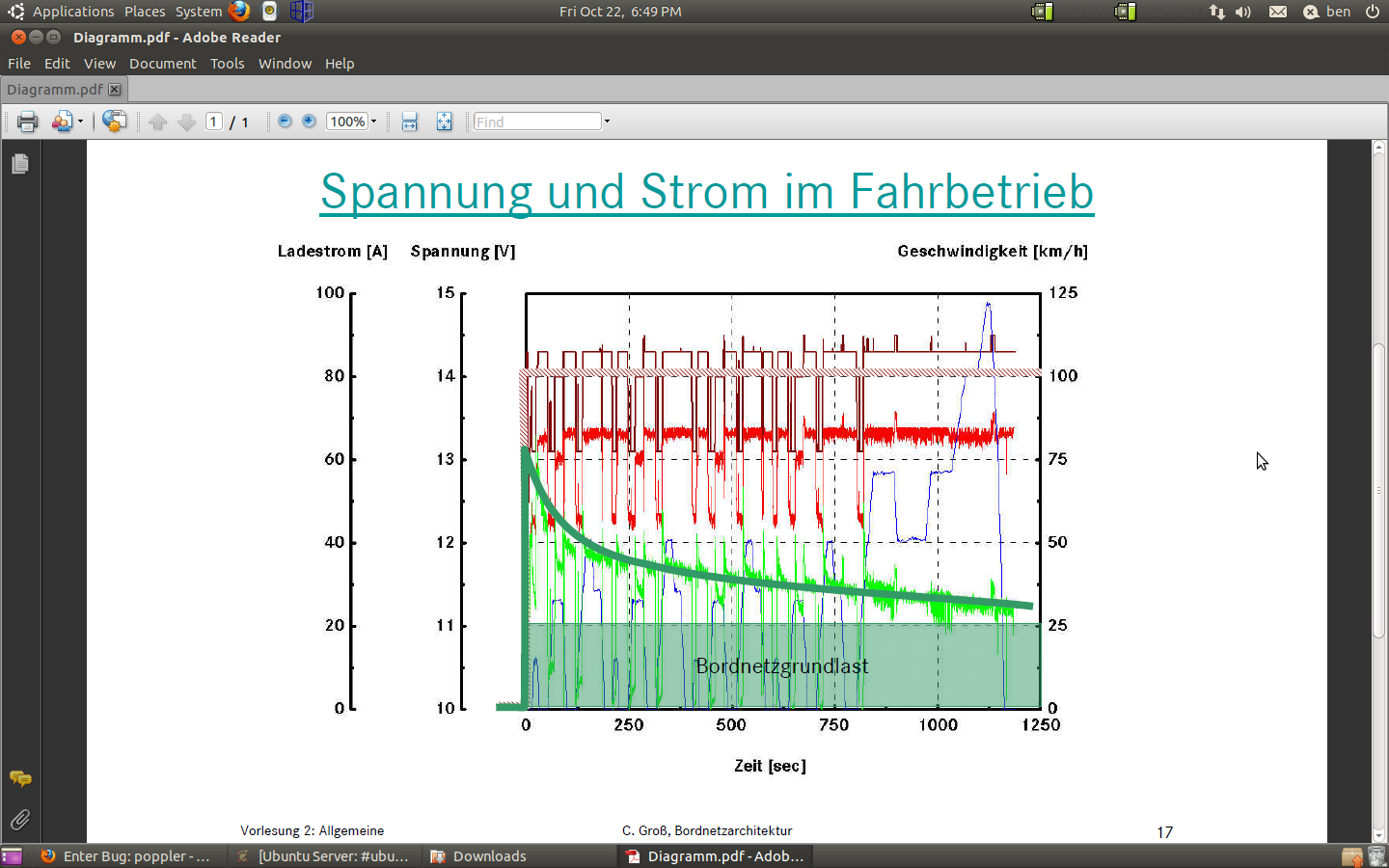This screenshot has height=868, width=1389.
Task: Click the Collaborate people icon
Action: click(62, 122)
